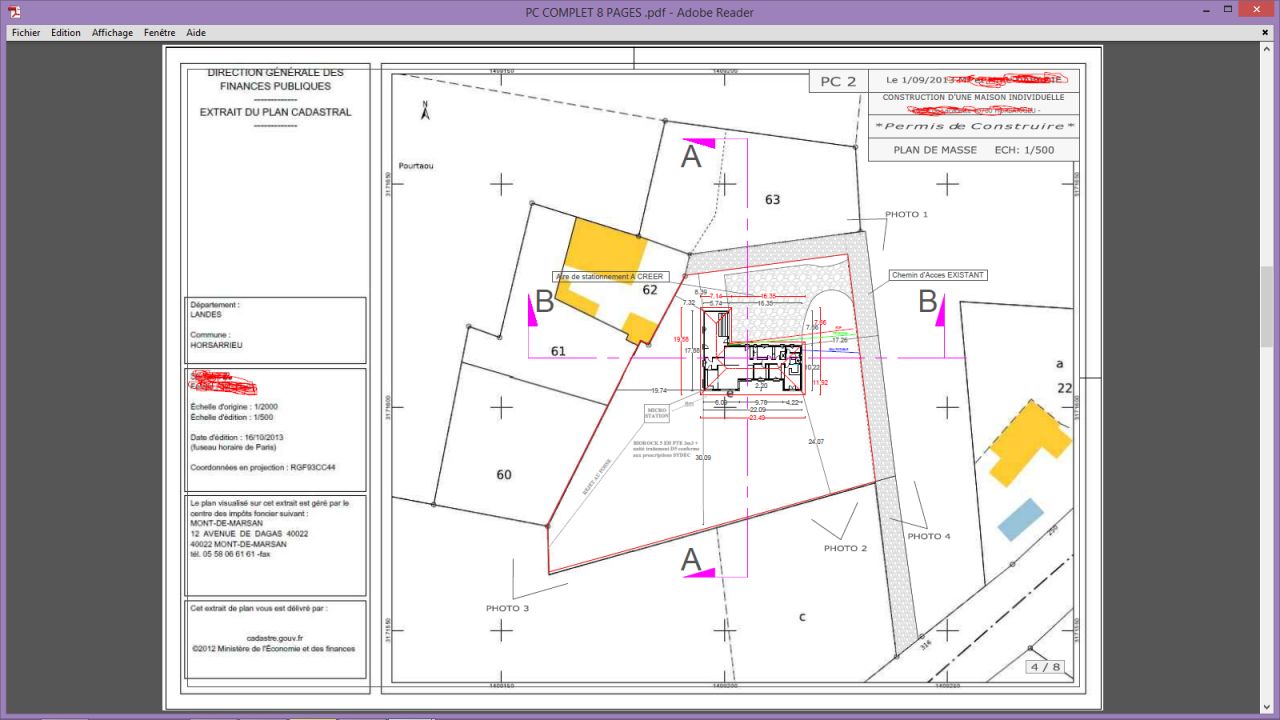Open the Edition menu
This screenshot has height=720, width=1280.
66,33
